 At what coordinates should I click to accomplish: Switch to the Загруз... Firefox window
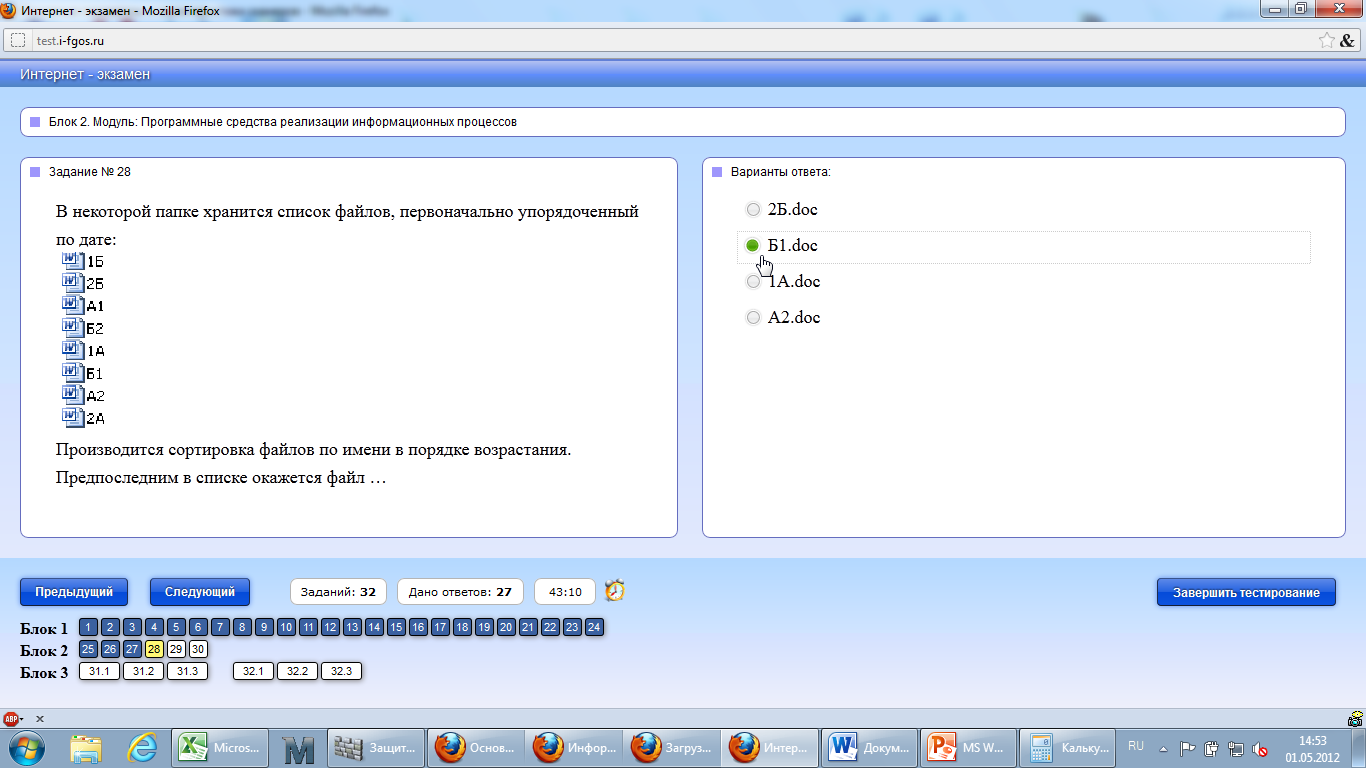click(x=671, y=748)
